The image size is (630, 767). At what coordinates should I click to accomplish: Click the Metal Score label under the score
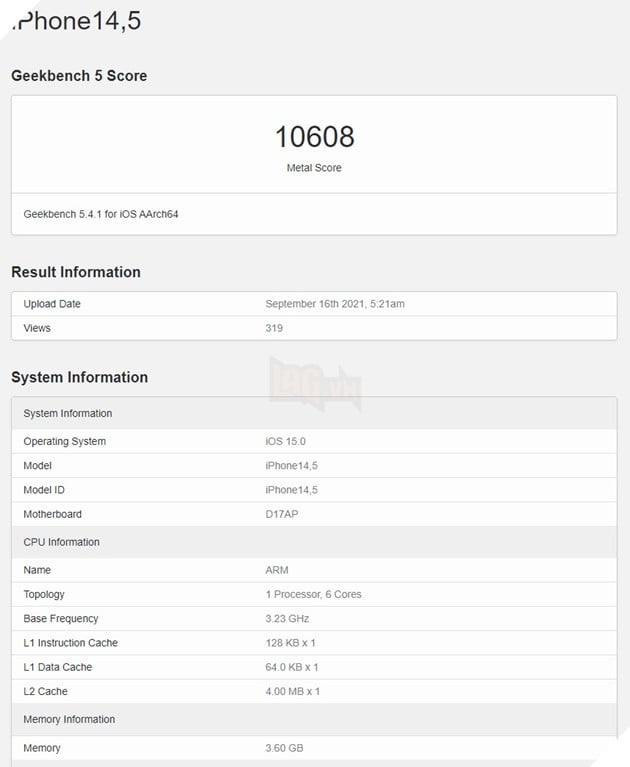pos(314,168)
